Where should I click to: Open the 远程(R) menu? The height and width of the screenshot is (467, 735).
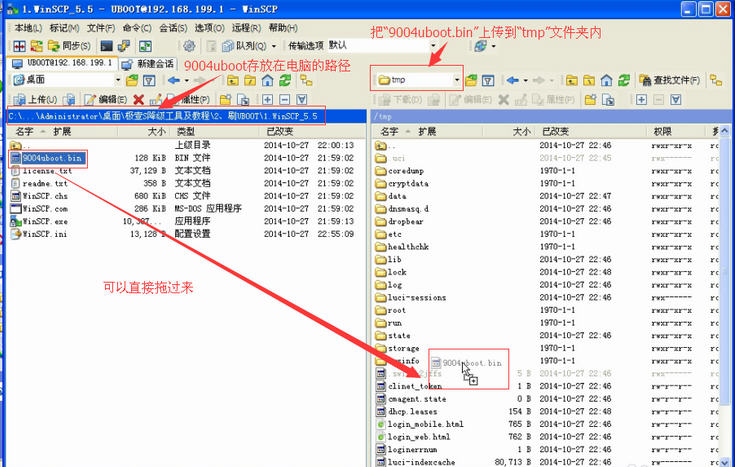(x=247, y=28)
